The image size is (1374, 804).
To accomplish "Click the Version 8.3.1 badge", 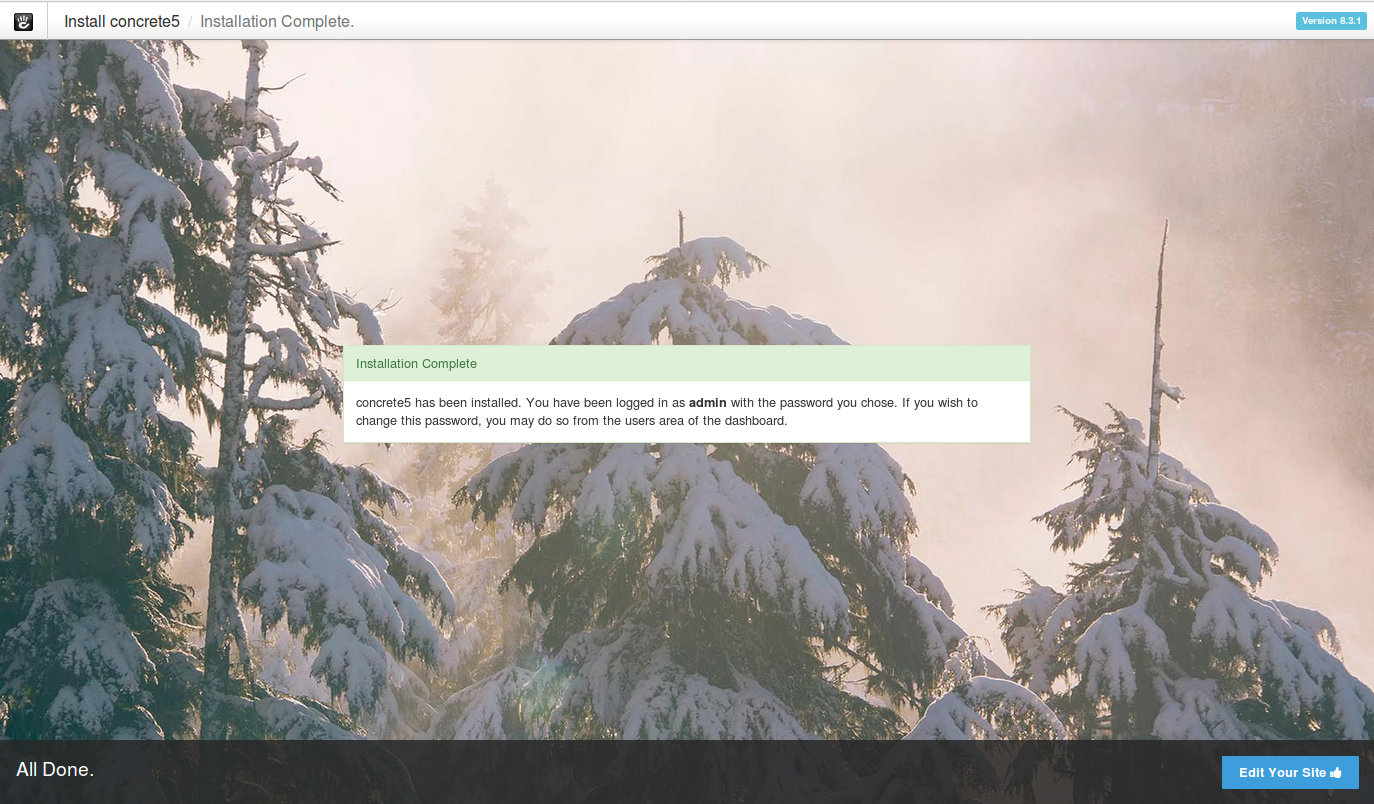I will (1331, 20).
